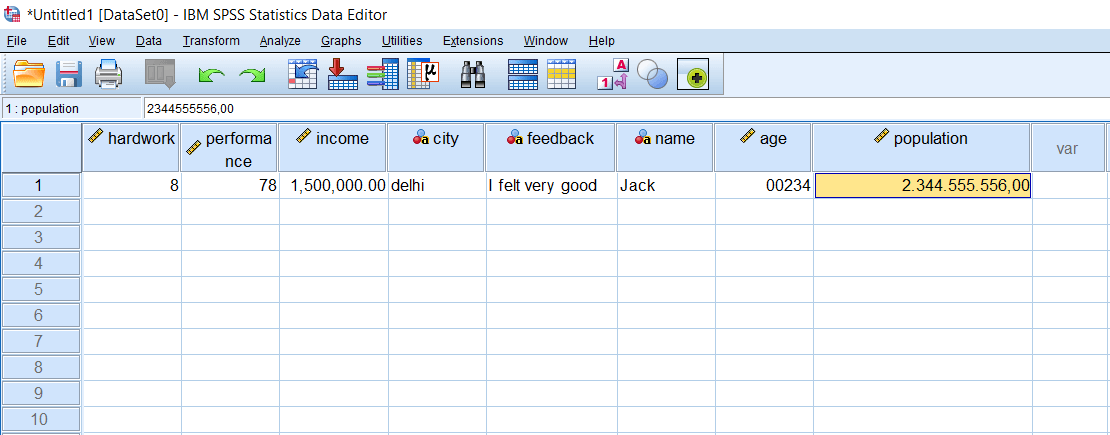1110x435 pixels.
Task: Insert variable toolbar icon
Action: (562, 74)
